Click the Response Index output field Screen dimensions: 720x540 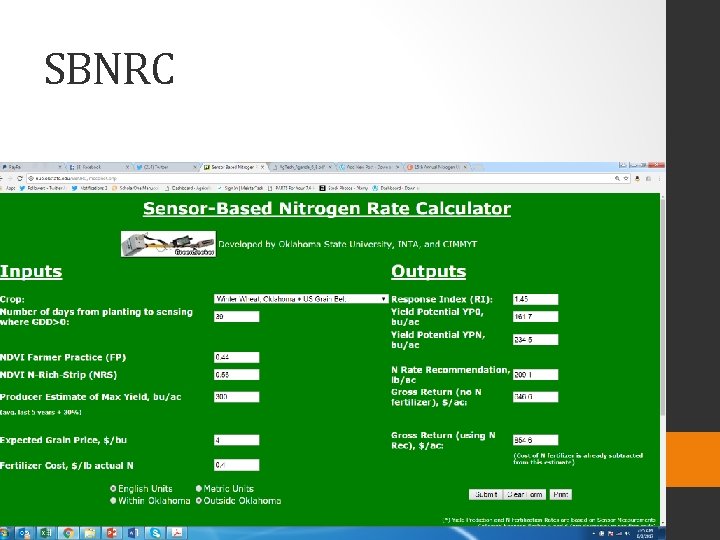535,299
